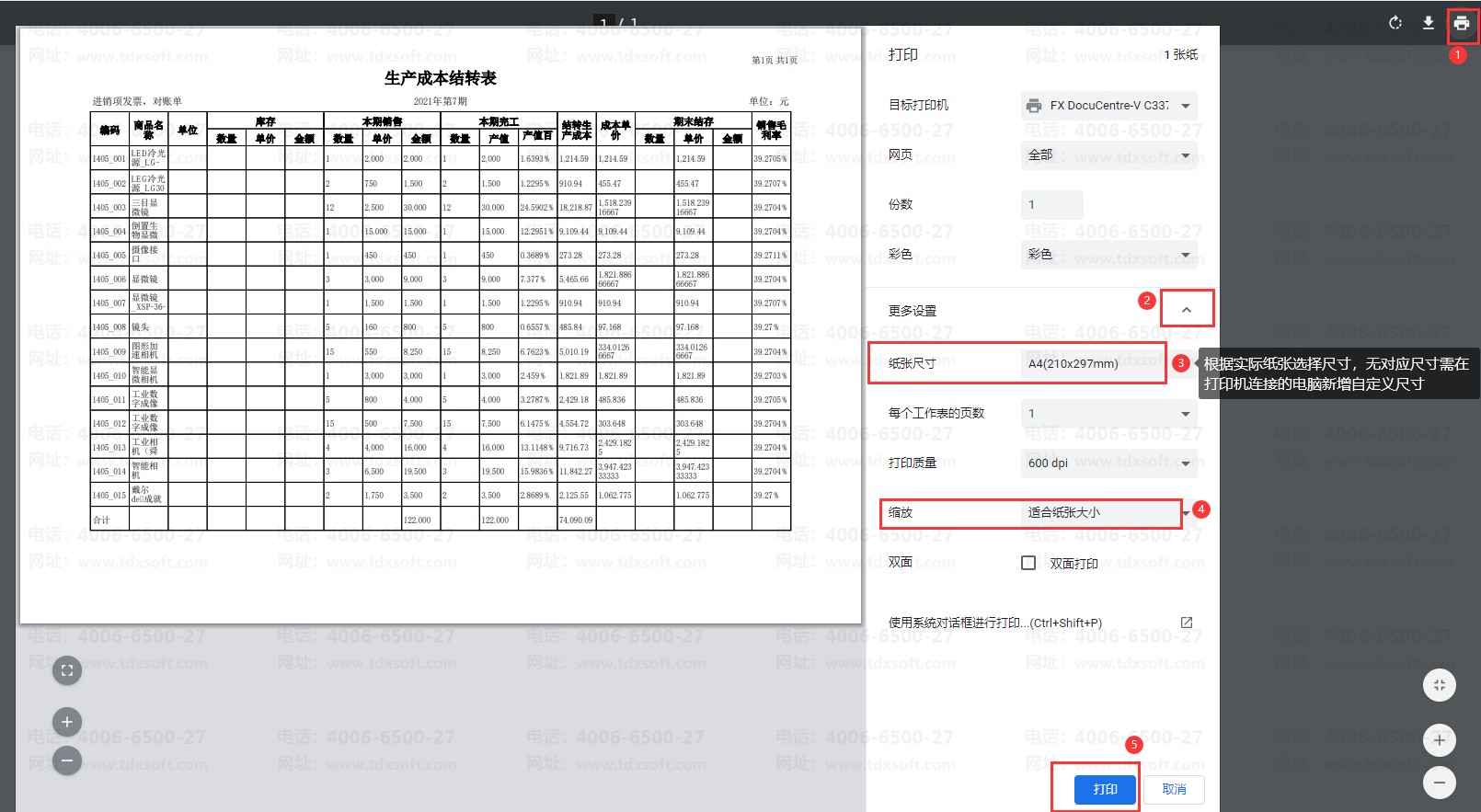
Task: Click the 取消 cancel button
Action: pos(1174,789)
